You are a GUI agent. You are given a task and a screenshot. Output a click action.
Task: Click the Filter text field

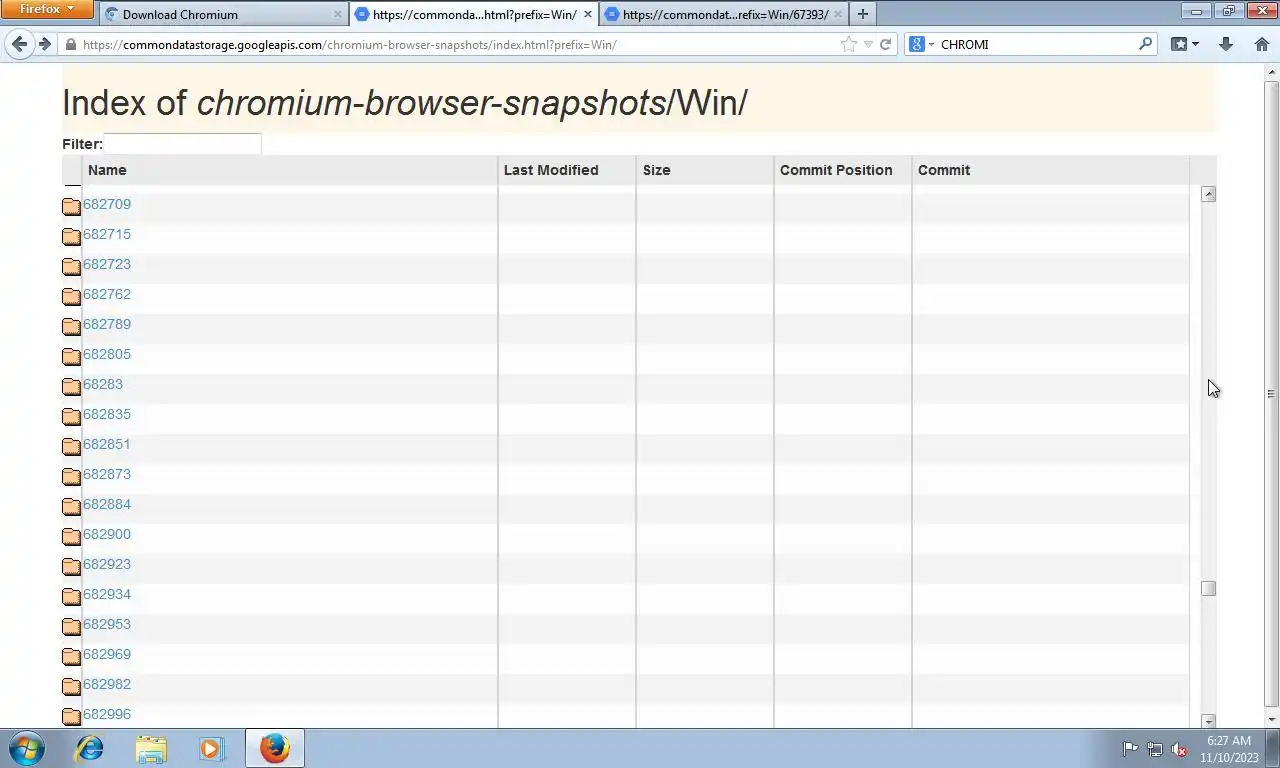click(x=182, y=144)
